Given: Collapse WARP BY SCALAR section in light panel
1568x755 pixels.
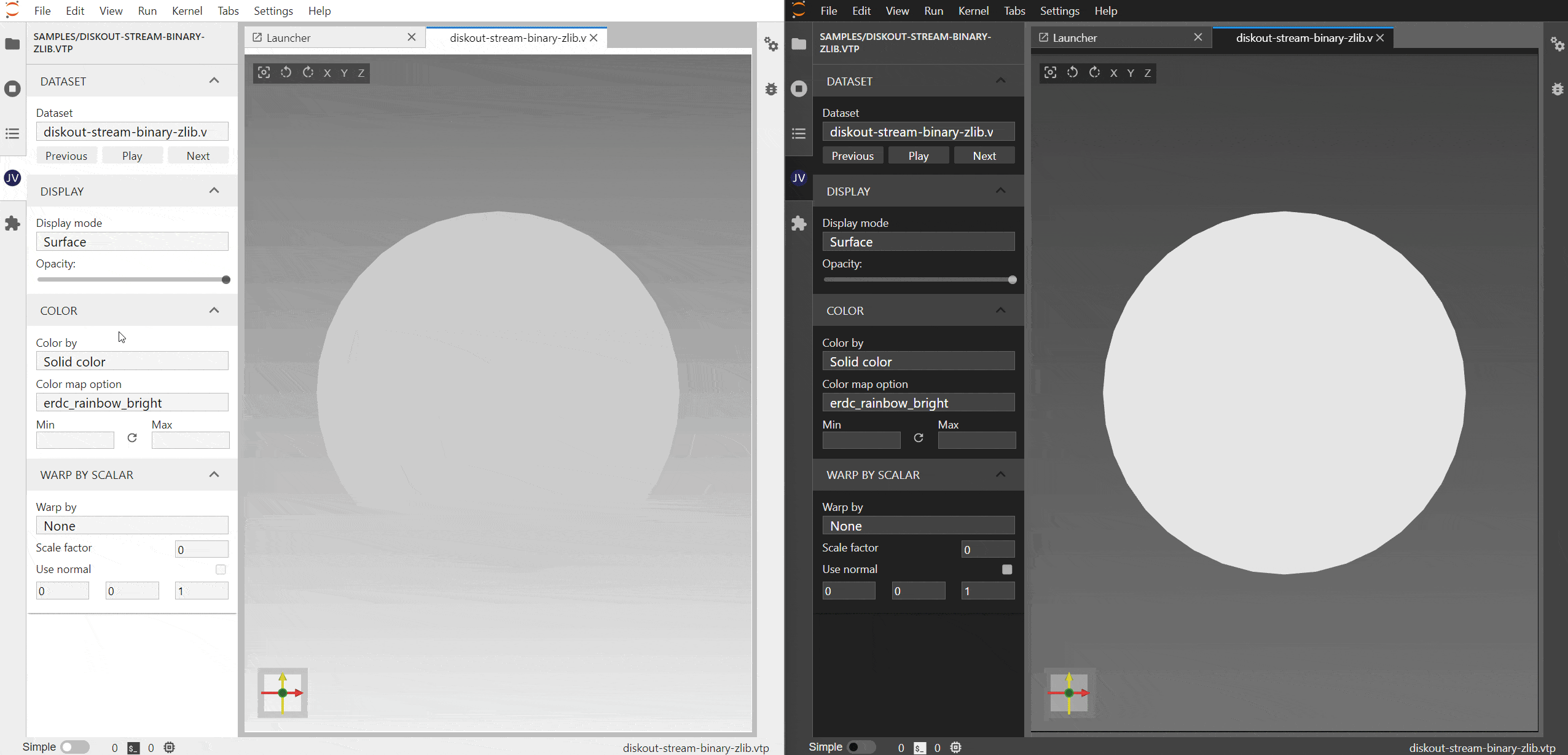Looking at the screenshot, I should point(214,475).
